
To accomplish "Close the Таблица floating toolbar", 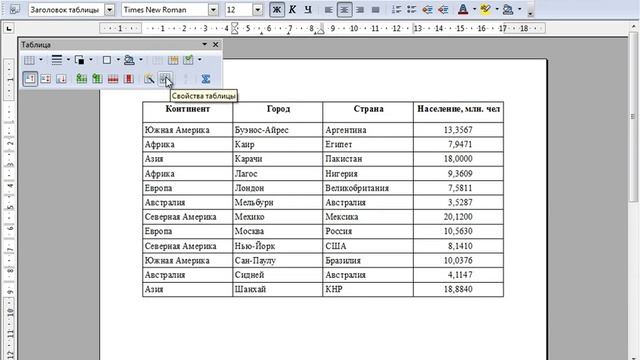I will pyautogui.click(x=216, y=44).
